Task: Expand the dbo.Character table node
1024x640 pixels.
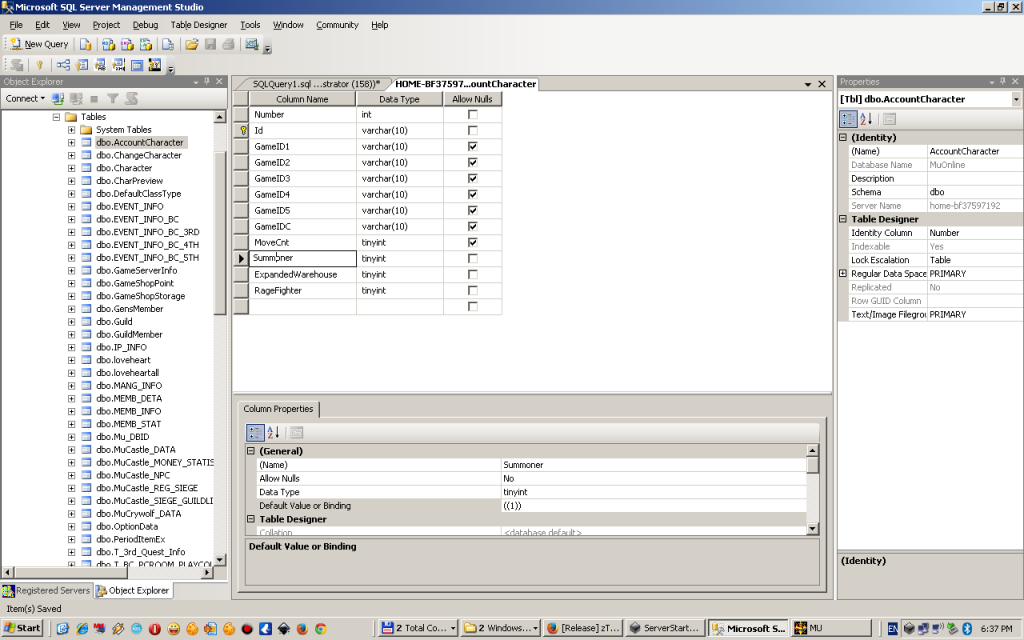Action: (x=71, y=168)
